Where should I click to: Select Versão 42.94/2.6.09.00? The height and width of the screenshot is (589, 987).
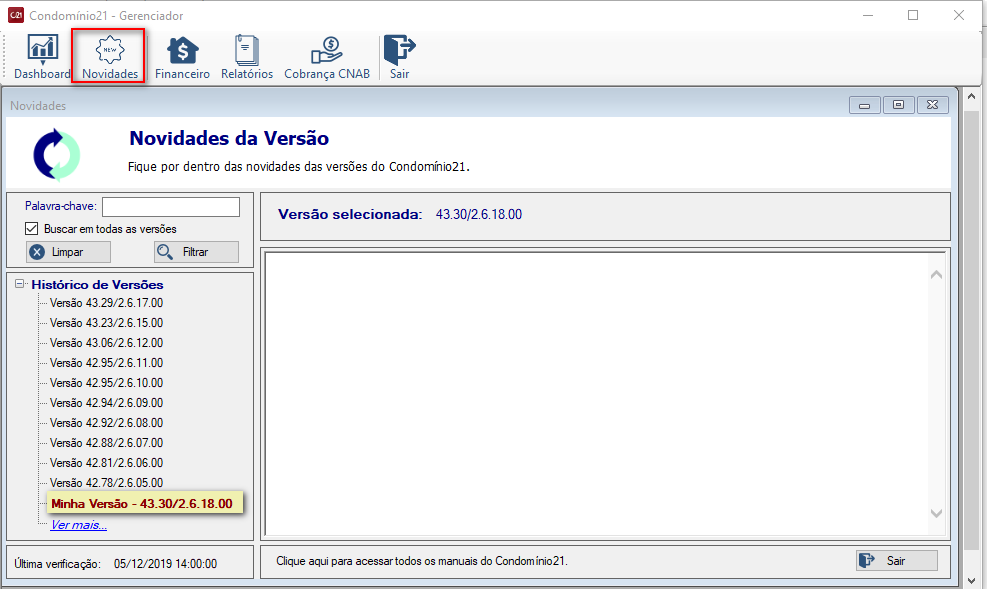[106, 403]
